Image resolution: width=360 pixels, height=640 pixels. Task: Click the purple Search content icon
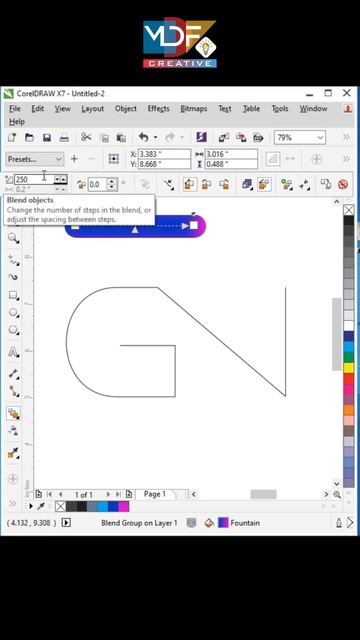(x=201, y=137)
